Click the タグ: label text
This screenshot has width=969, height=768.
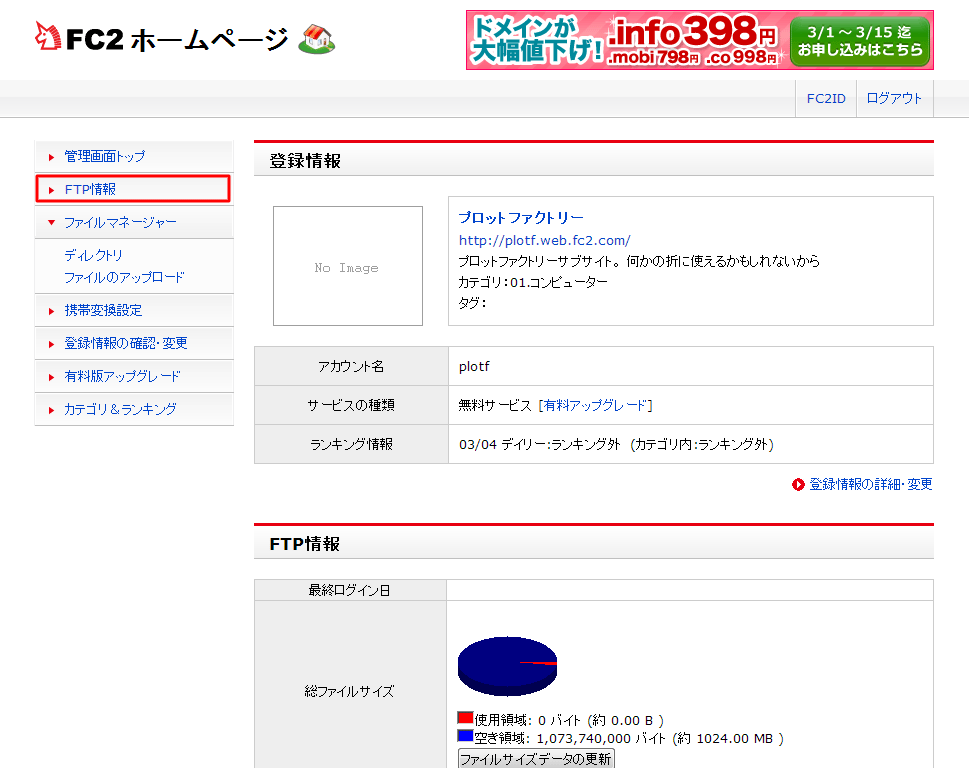tap(472, 303)
